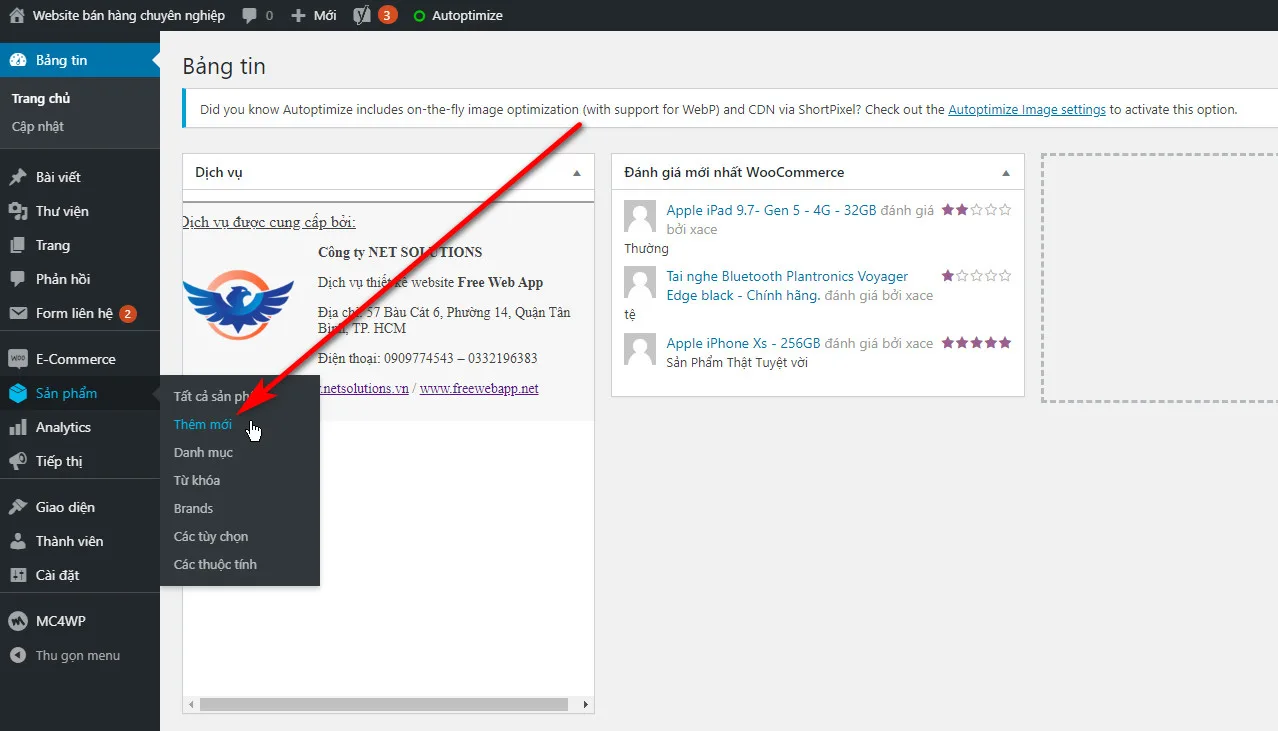Click the empty dashed widget drop area

1160,278
